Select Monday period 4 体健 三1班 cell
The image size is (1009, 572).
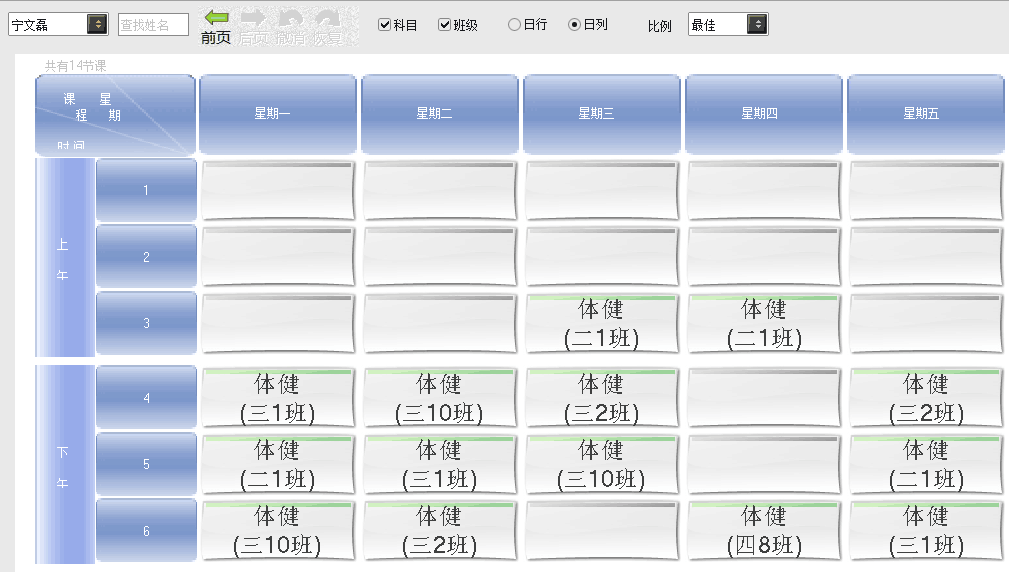coord(278,398)
